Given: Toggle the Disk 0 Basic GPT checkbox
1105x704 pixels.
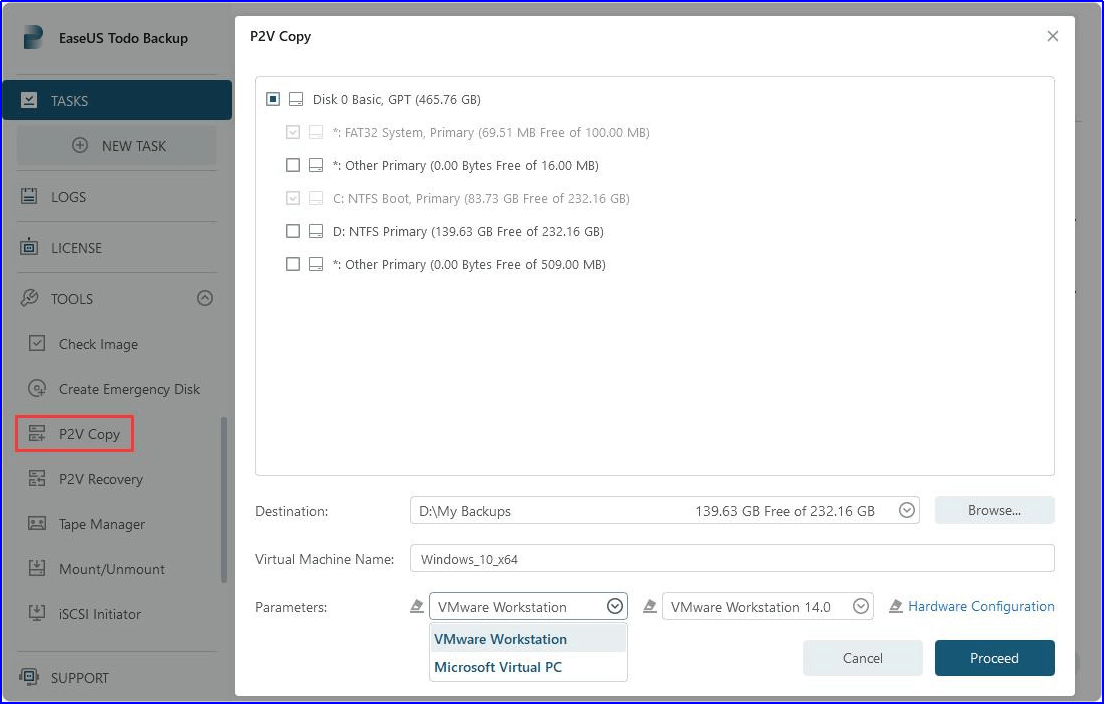Looking at the screenshot, I should 273,99.
